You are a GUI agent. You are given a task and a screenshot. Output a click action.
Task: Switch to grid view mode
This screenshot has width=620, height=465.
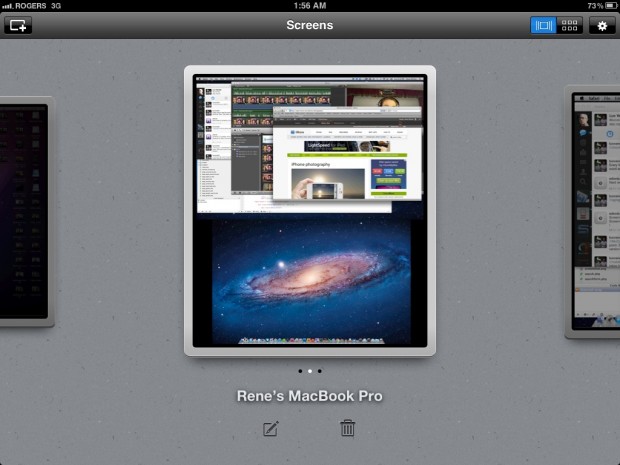569,26
